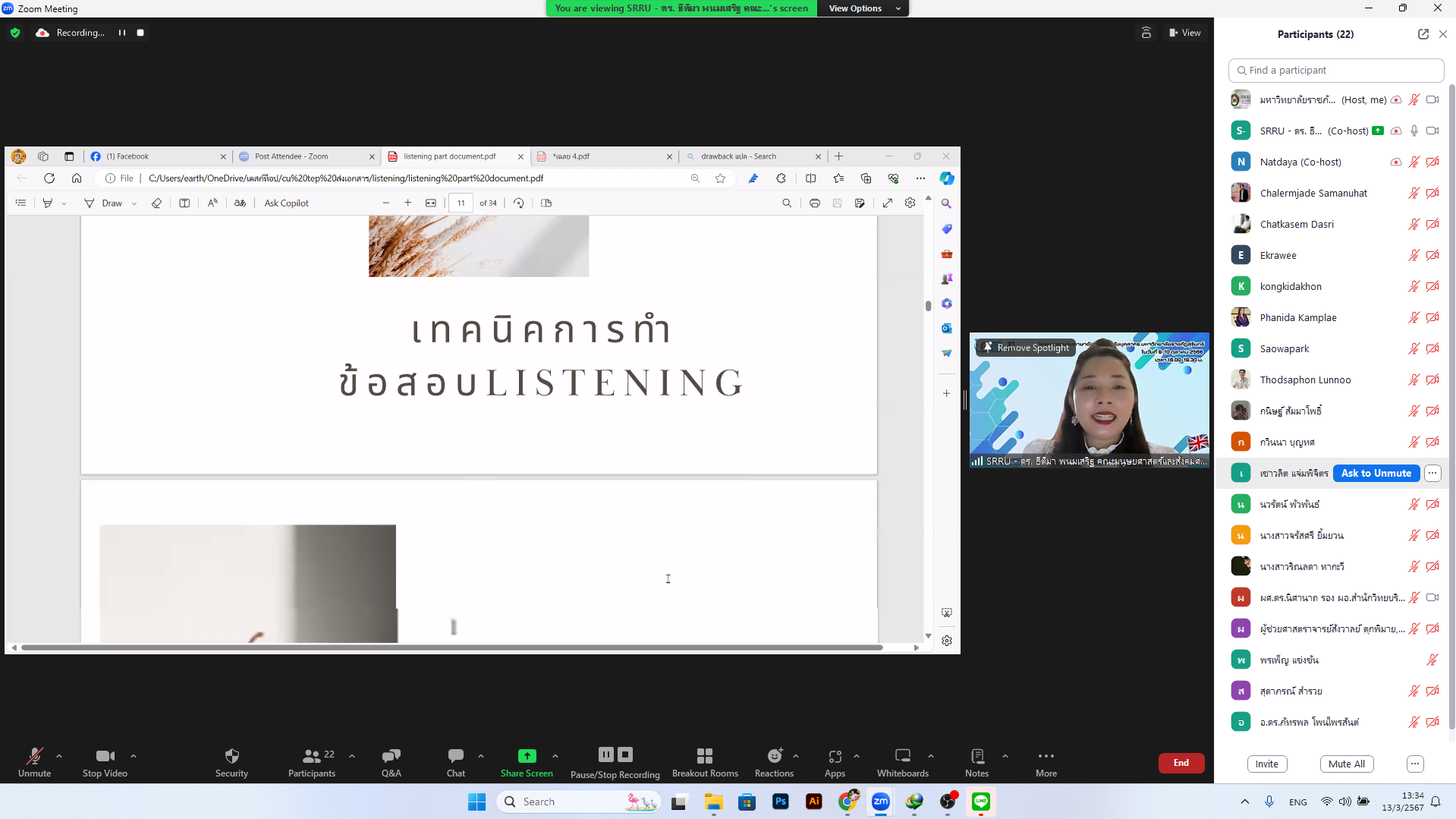Screen dimensions: 1456x819
Task: Open the View Options dropdown
Action: [863, 8]
